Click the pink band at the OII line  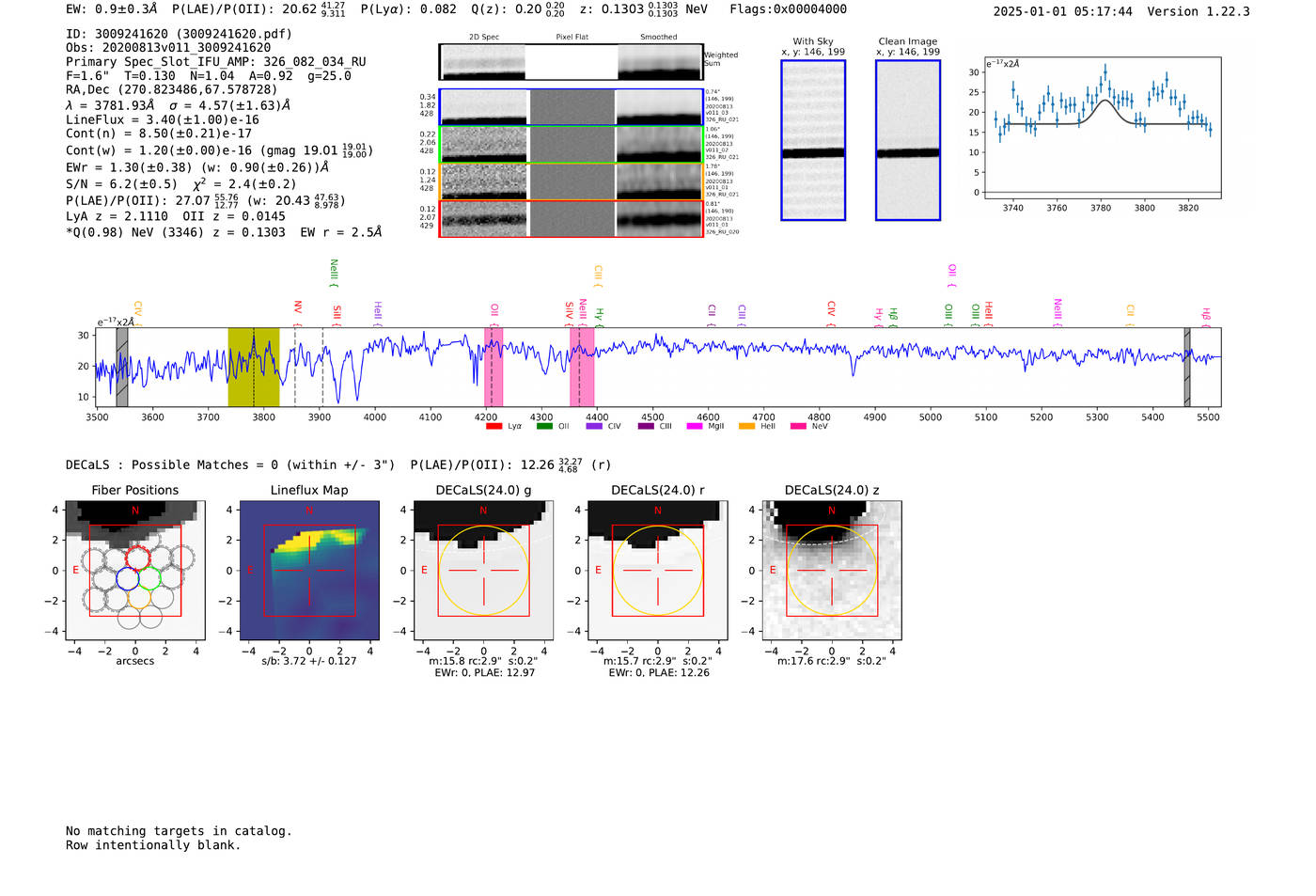[493, 368]
